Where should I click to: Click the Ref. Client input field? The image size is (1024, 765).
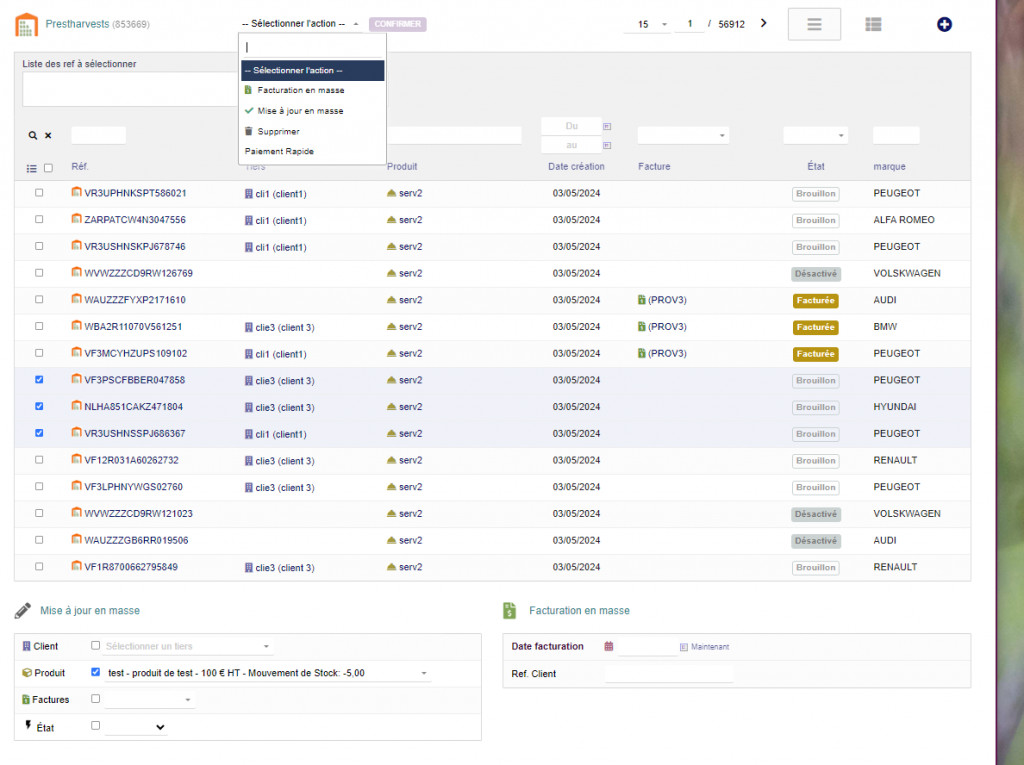pyautogui.click(x=668, y=674)
